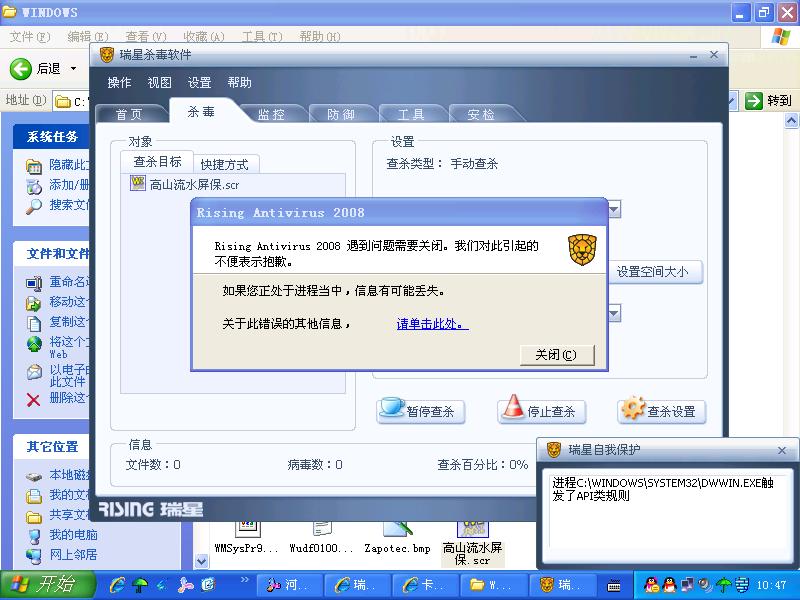
Task: Switch to the 监控 tab
Action: point(271,114)
